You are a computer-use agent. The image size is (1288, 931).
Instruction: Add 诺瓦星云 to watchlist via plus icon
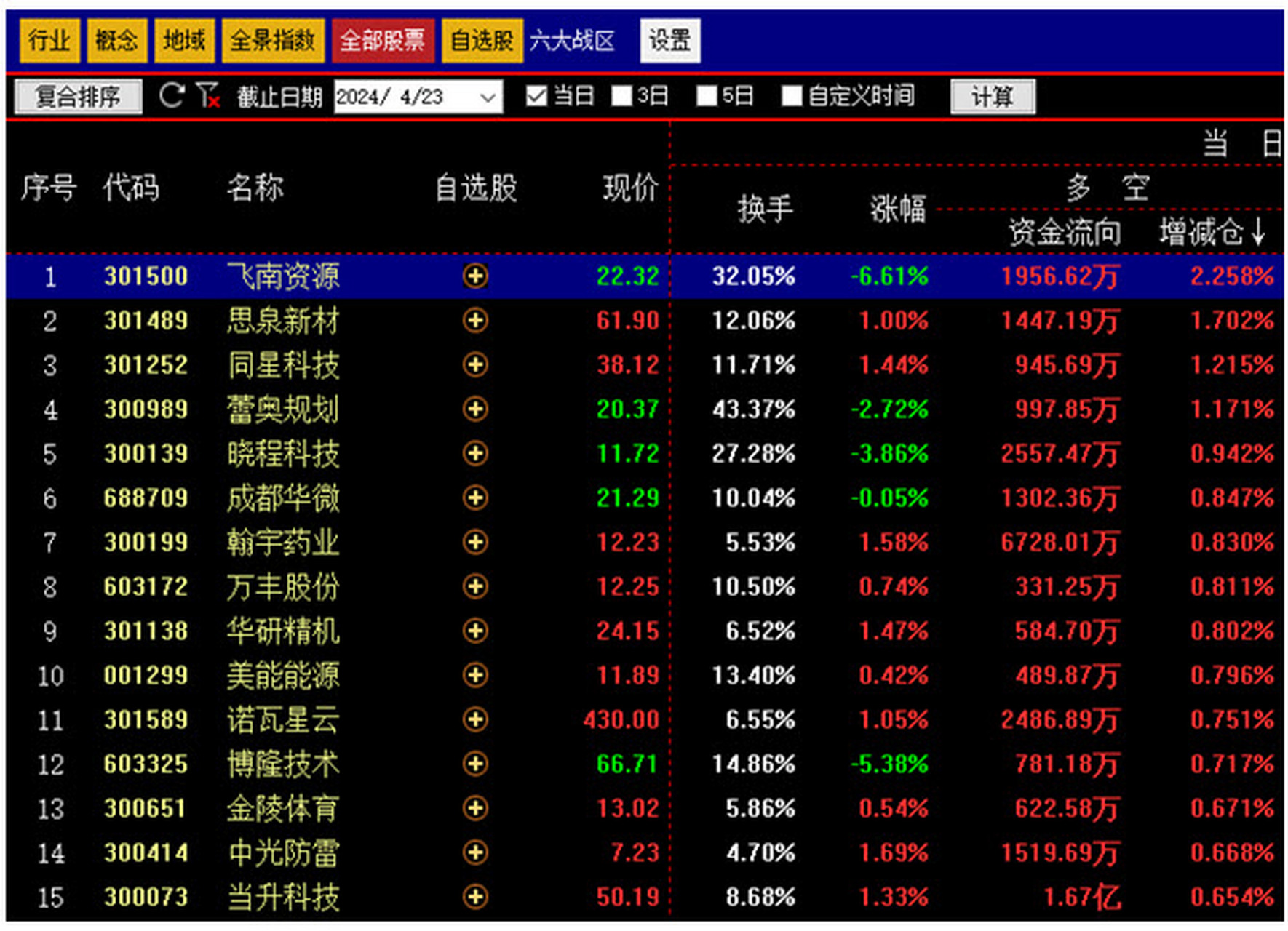475,719
